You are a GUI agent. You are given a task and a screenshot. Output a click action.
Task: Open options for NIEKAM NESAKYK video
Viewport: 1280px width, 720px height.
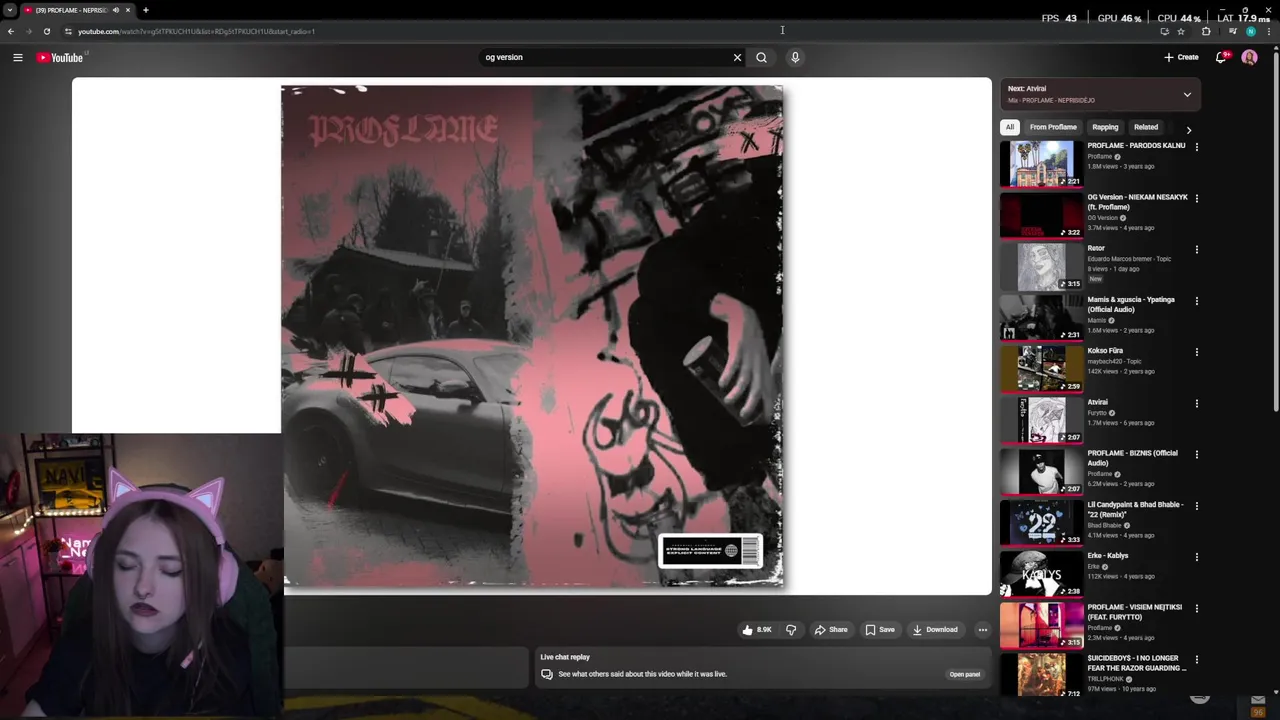pos(1196,198)
